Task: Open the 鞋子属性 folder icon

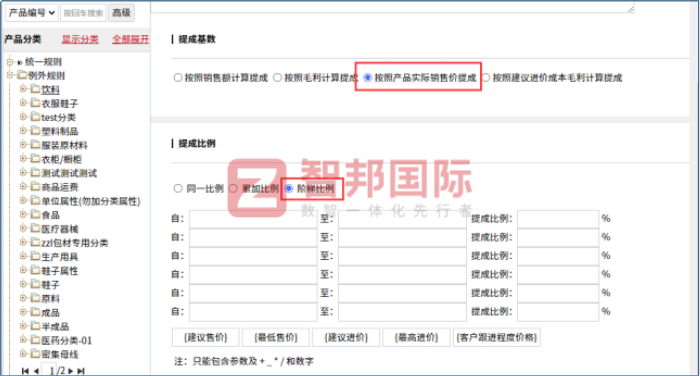Action: point(35,271)
